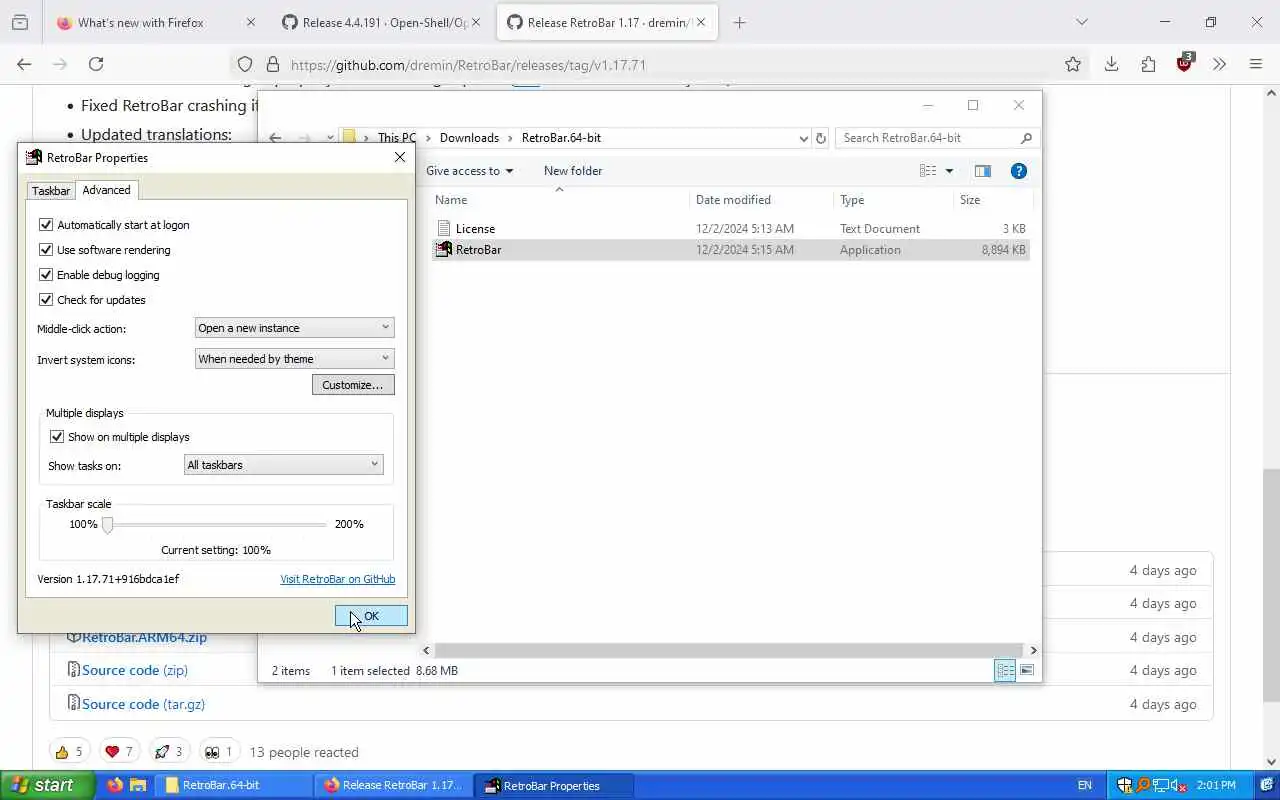
Task: Switch to RetroBar.64-bit taskbar button
Action: coord(234,785)
